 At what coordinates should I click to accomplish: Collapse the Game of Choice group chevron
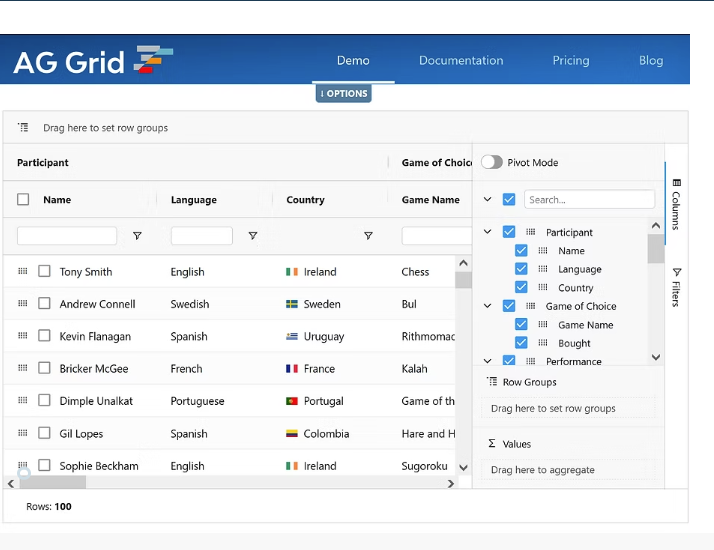(x=488, y=306)
